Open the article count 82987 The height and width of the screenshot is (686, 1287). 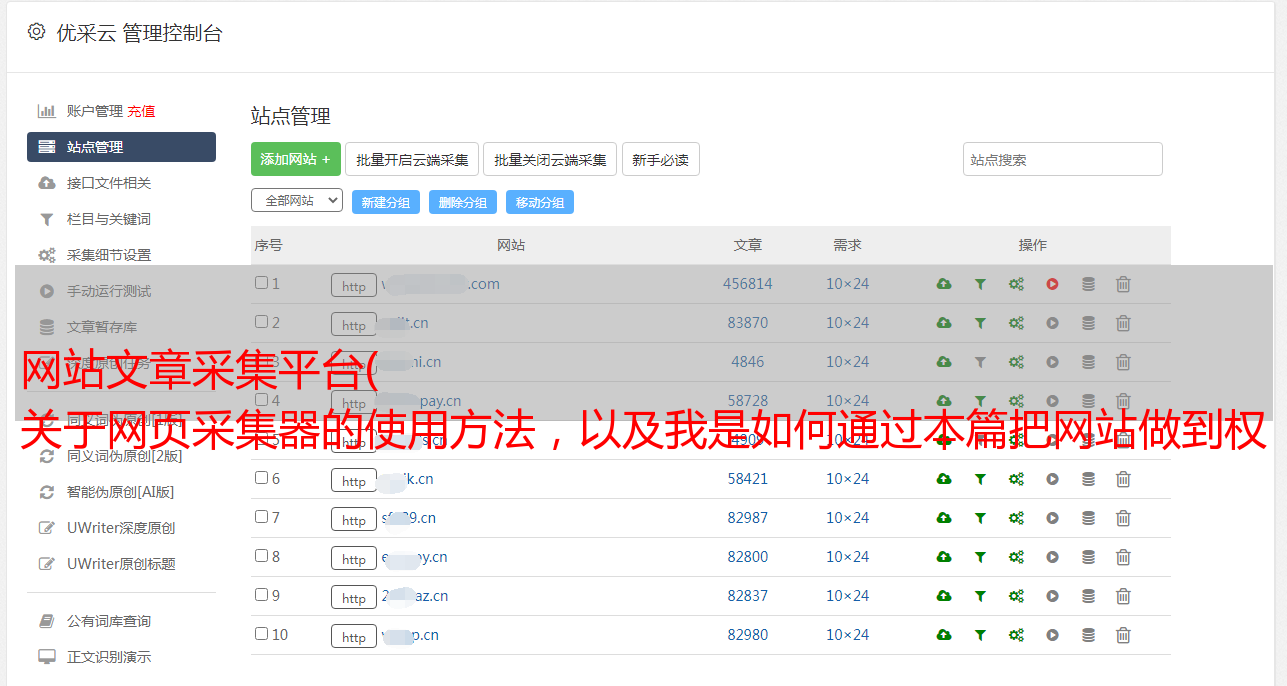[x=748, y=518]
